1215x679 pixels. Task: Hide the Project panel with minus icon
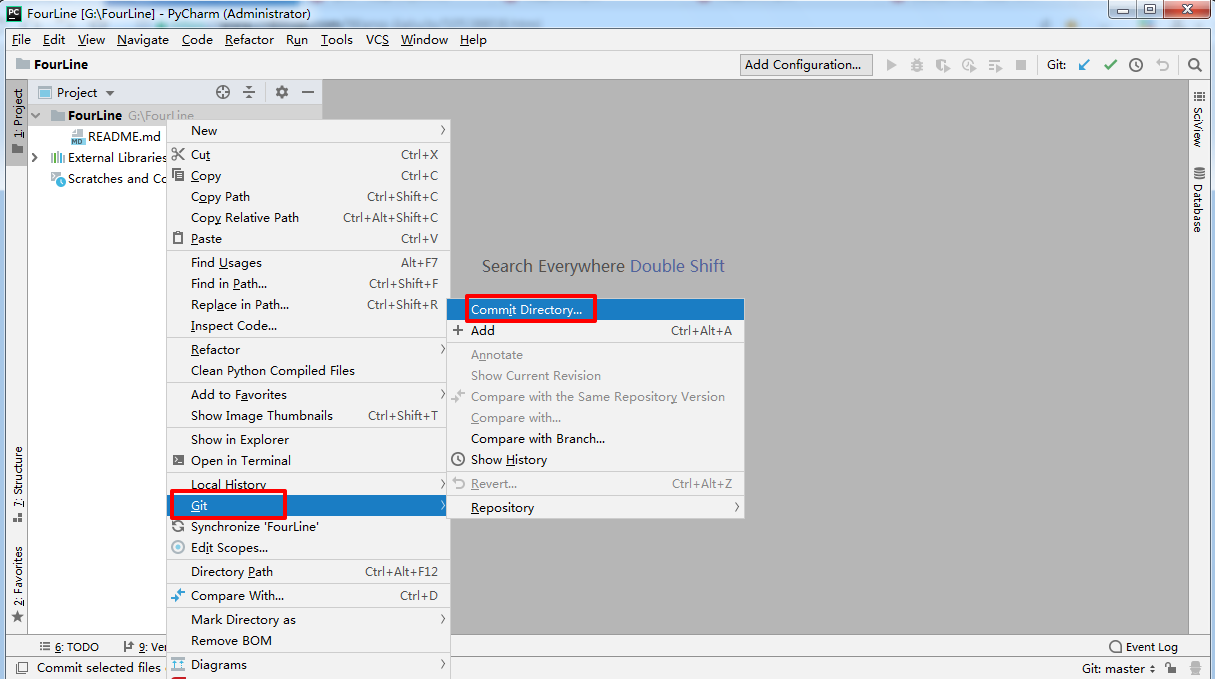[308, 92]
